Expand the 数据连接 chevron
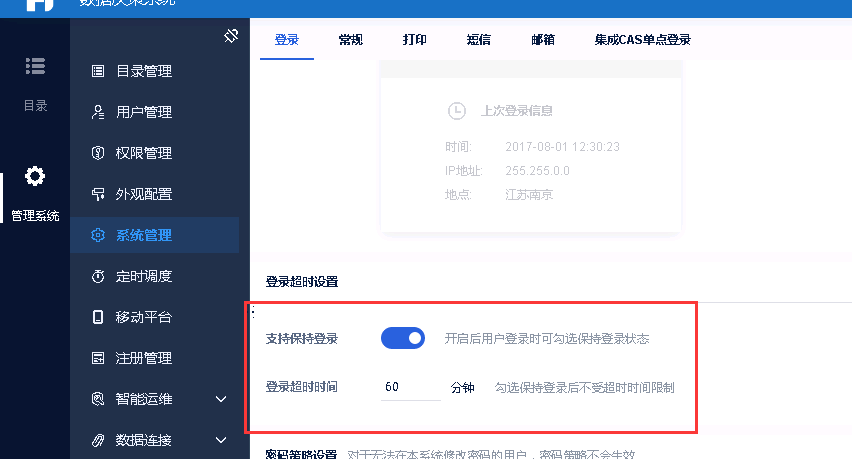852x459 pixels. coord(221,440)
